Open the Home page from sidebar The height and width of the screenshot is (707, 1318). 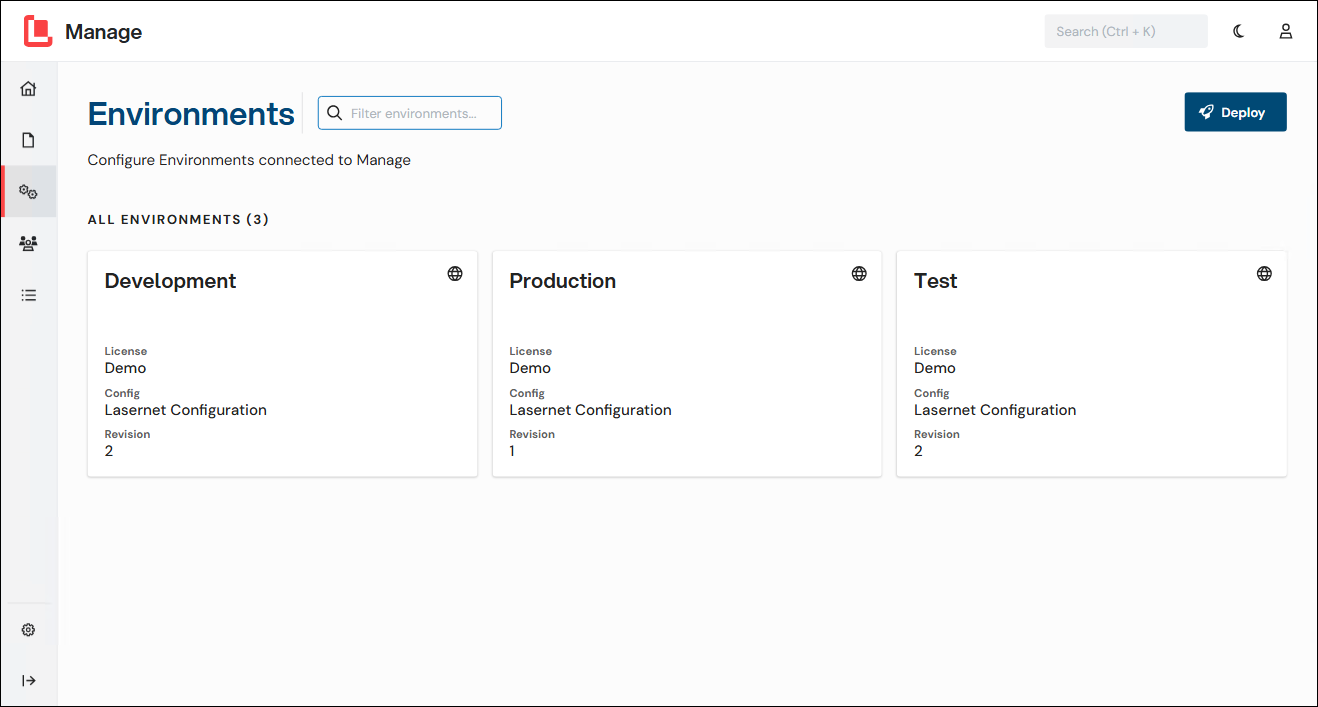point(28,88)
